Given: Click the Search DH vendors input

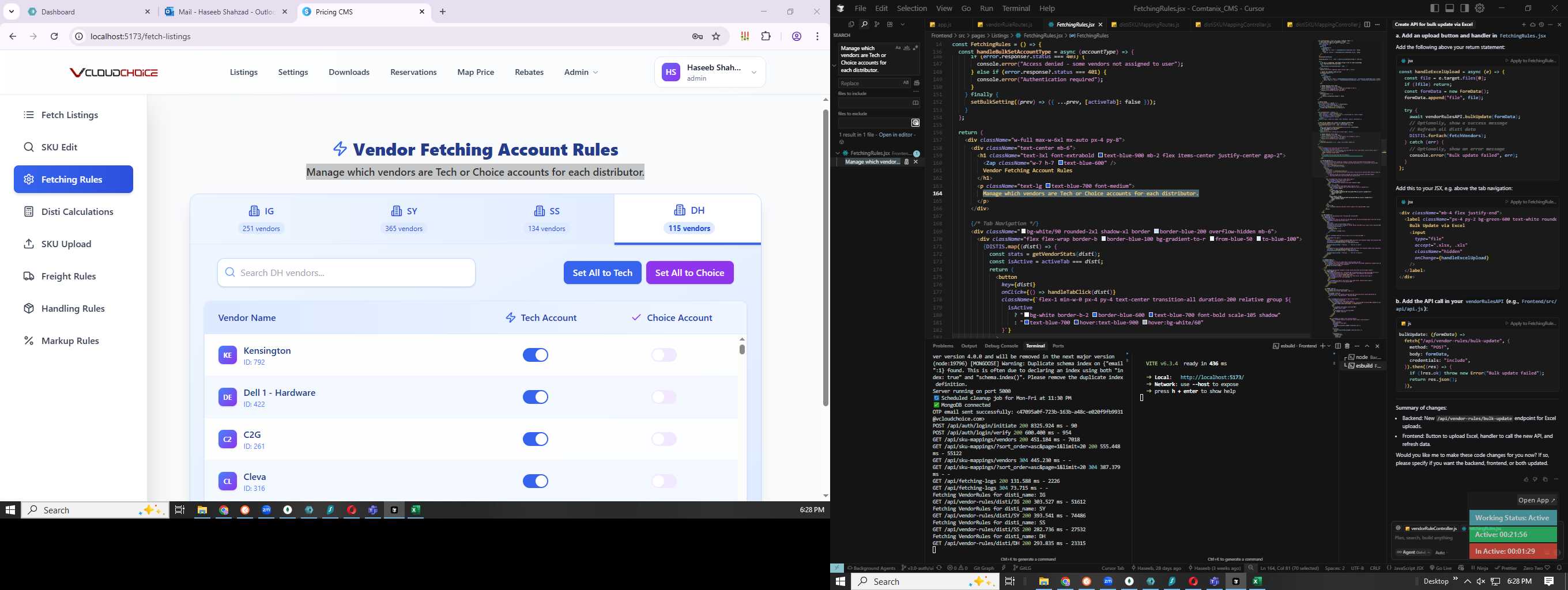Looking at the screenshot, I should (346, 273).
